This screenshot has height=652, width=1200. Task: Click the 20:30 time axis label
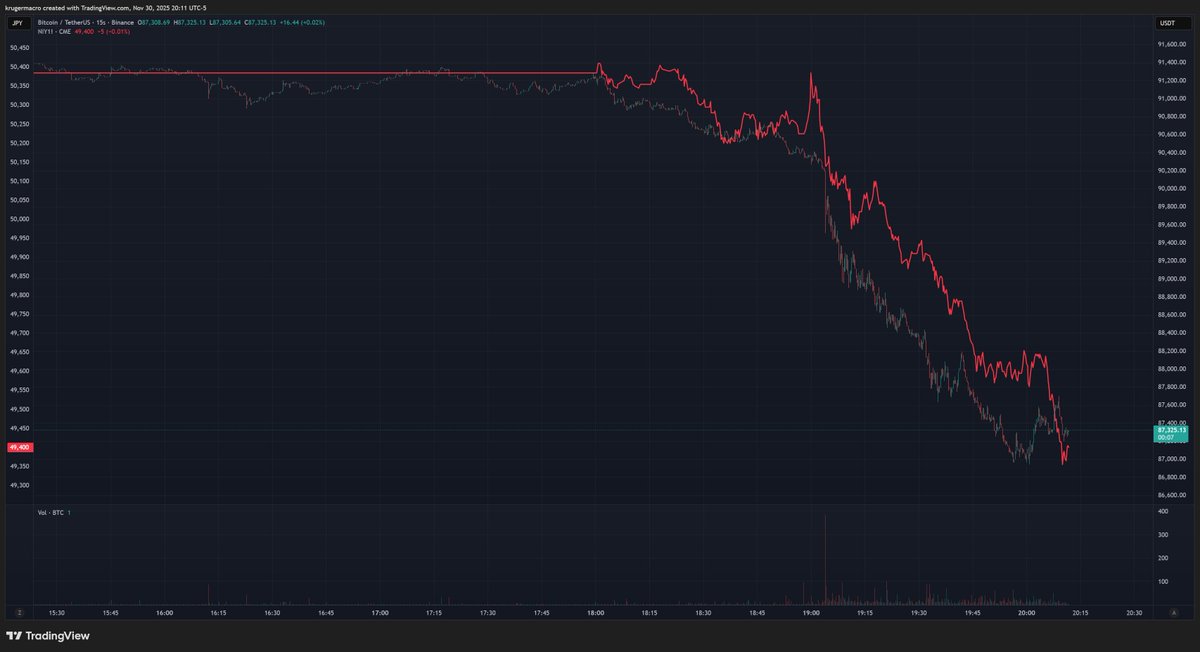pos(1134,612)
